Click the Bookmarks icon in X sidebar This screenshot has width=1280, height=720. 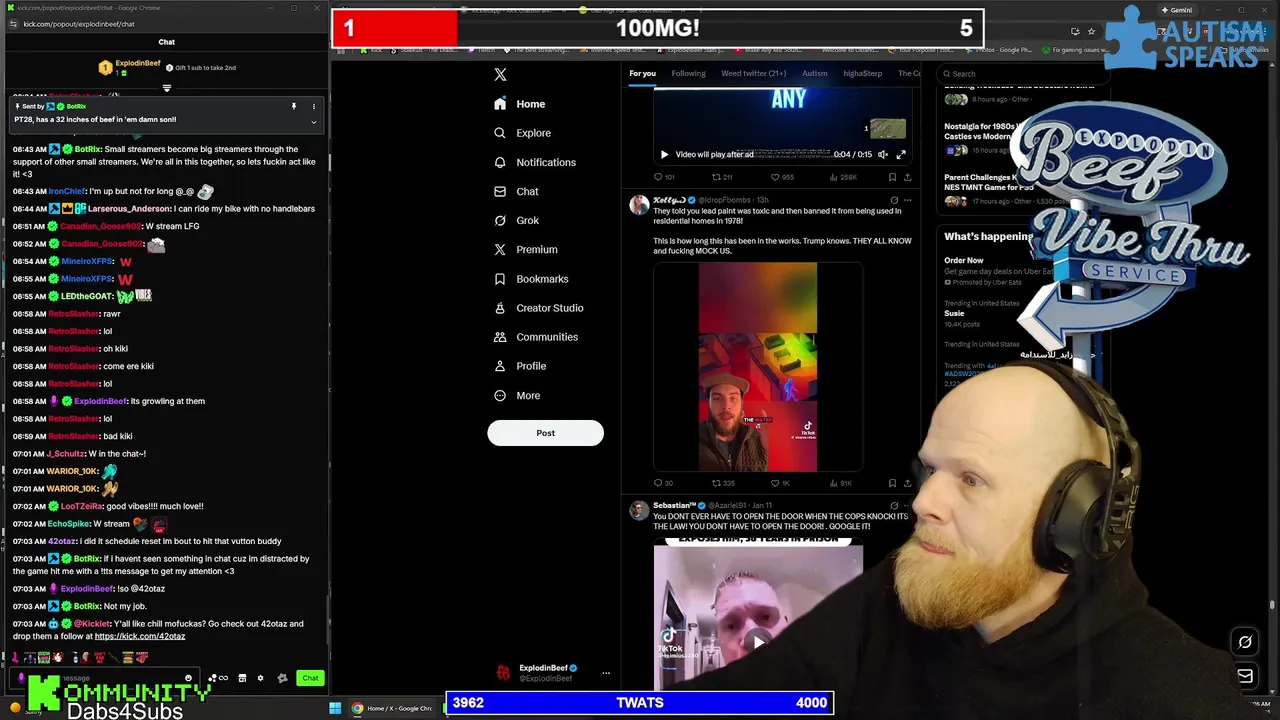tap(500, 279)
